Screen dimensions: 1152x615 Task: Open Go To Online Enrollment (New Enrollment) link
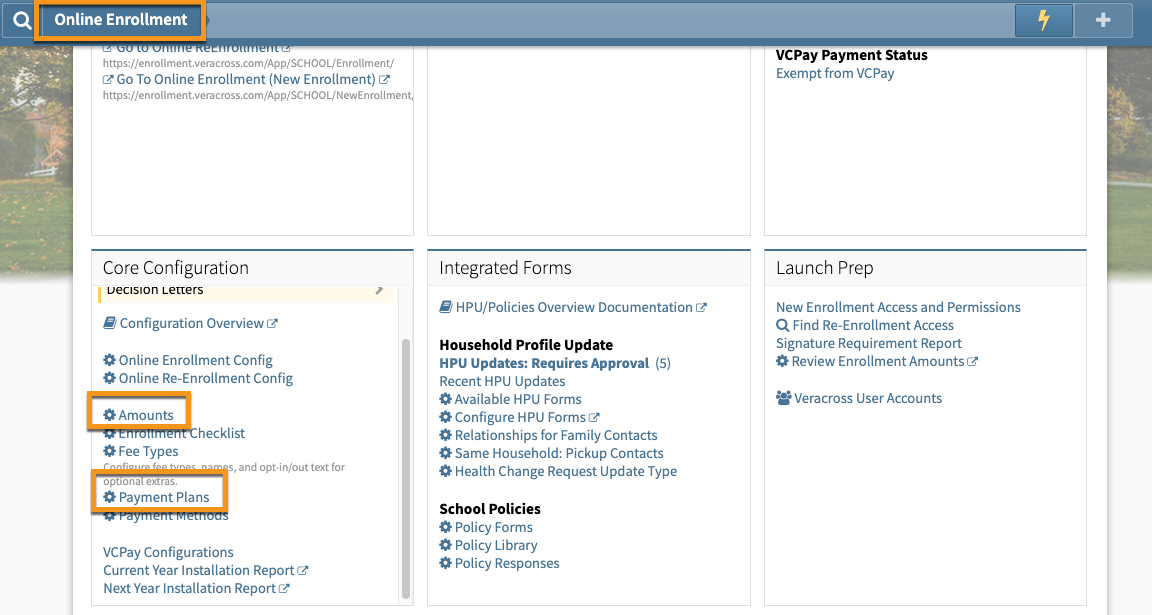(x=246, y=79)
